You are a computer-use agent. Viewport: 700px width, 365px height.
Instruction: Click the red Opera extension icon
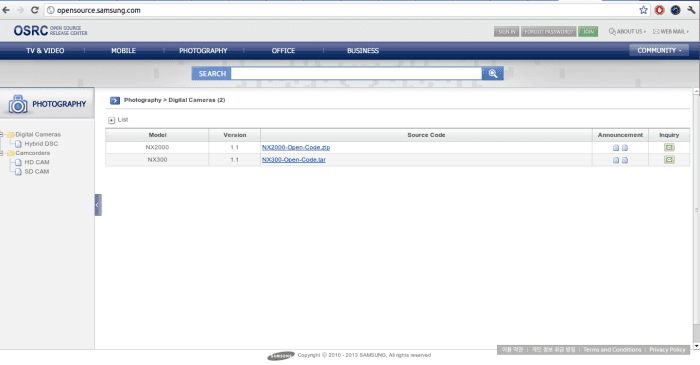click(x=659, y=10)
